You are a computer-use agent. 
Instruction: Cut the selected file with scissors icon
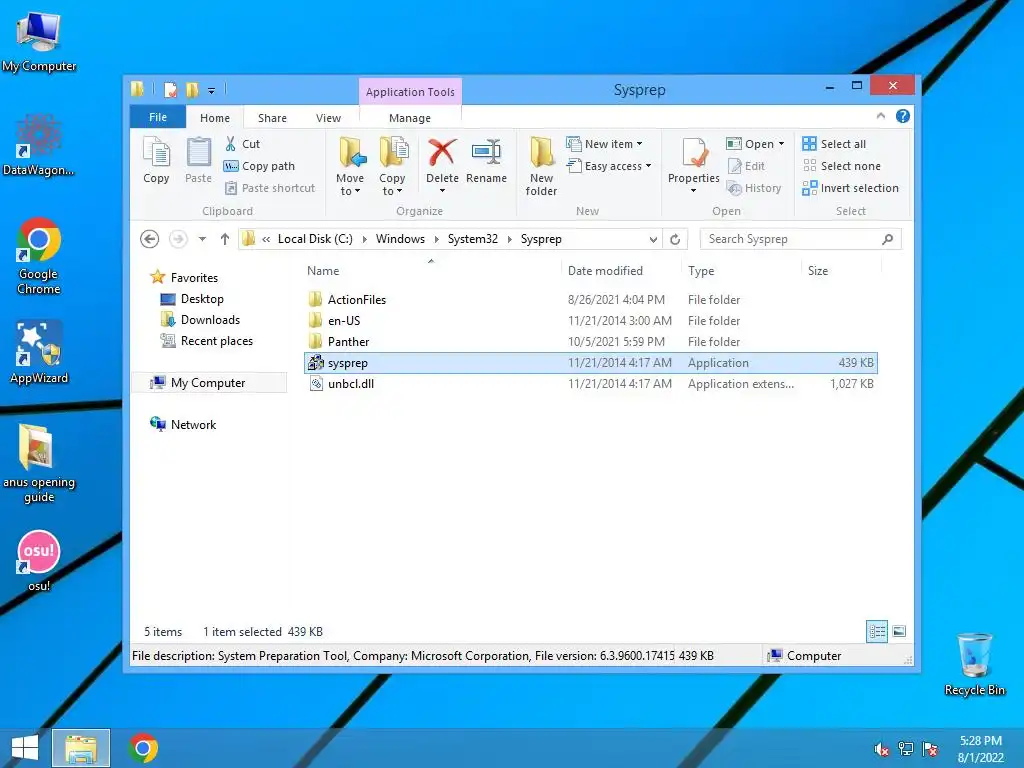(242, 144)
